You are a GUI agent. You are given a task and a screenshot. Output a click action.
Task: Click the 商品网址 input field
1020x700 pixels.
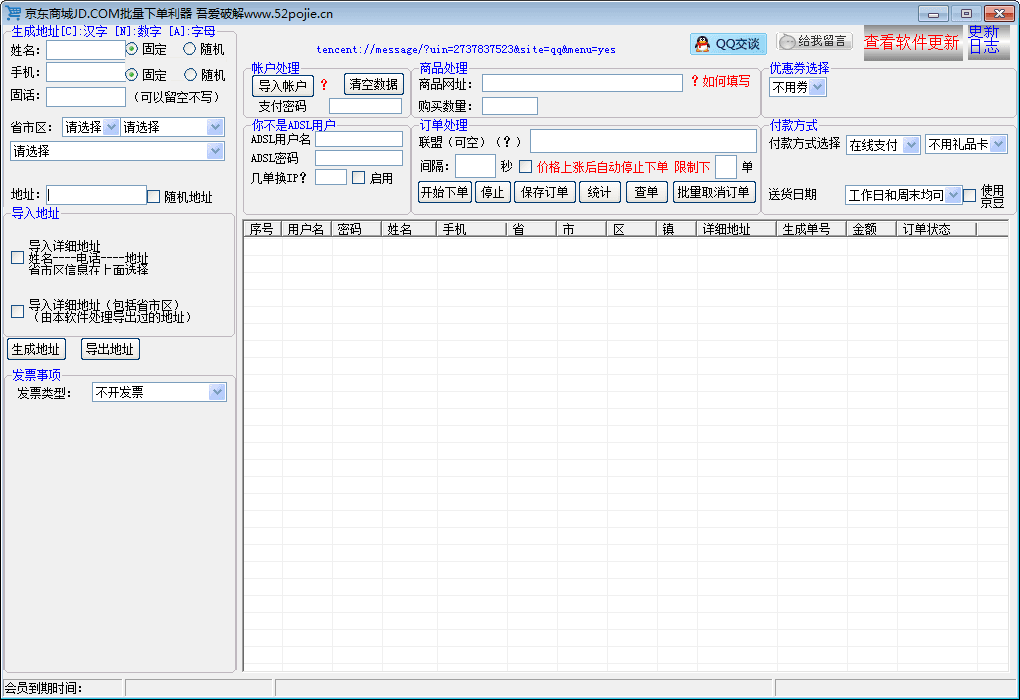(581, 83)
